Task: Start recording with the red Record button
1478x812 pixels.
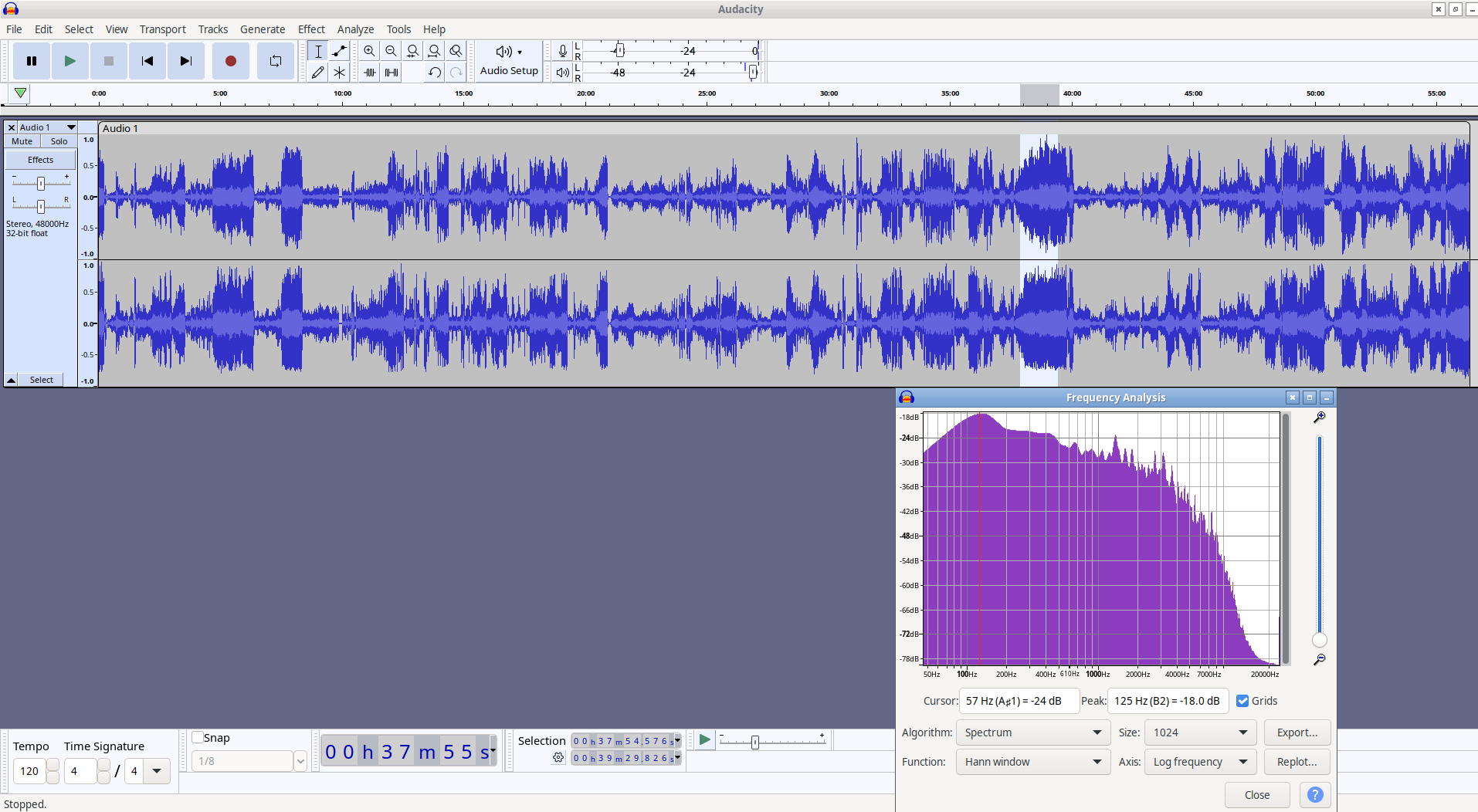Action: click(230, 61)
